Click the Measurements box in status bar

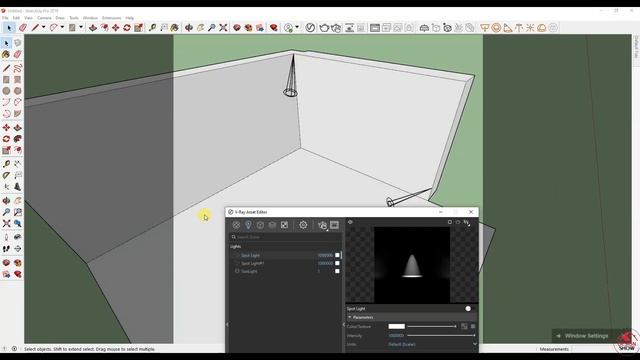(554, 349)
